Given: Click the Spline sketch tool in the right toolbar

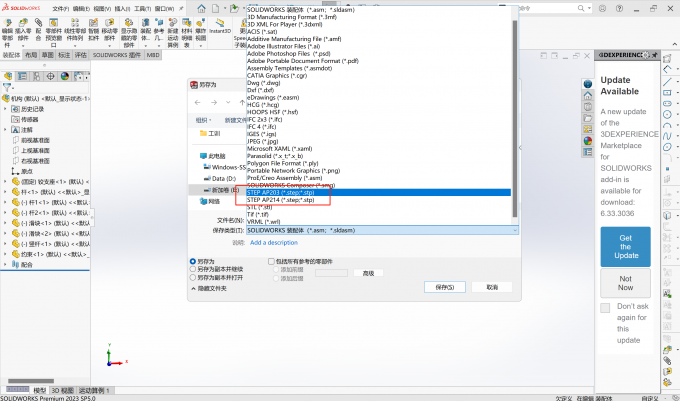Looking at the screenshot, I should [667, 136].
